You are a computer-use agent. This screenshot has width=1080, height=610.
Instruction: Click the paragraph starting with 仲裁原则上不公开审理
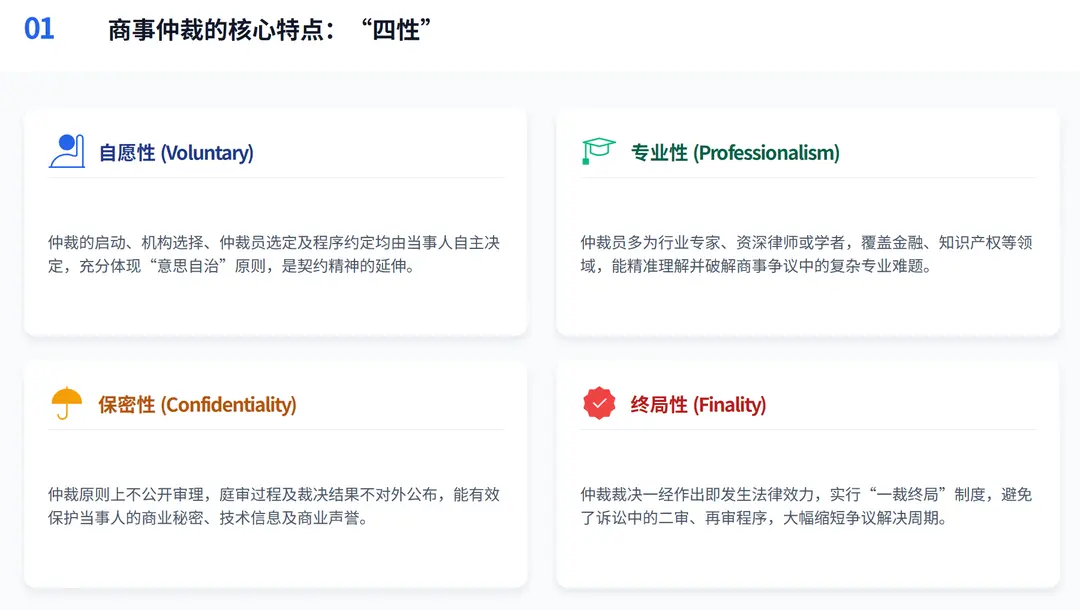coord(273,507)
